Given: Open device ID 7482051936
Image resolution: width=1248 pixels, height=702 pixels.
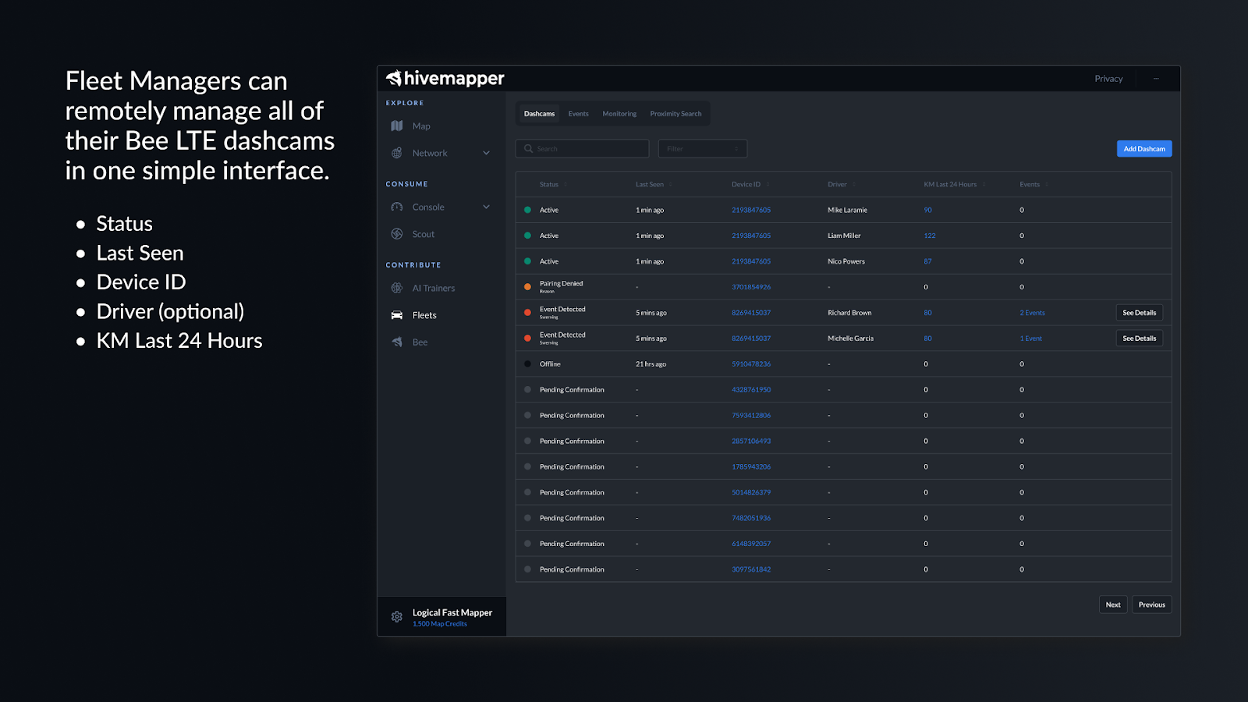Looking at the screenshot, I should point(751,518).
